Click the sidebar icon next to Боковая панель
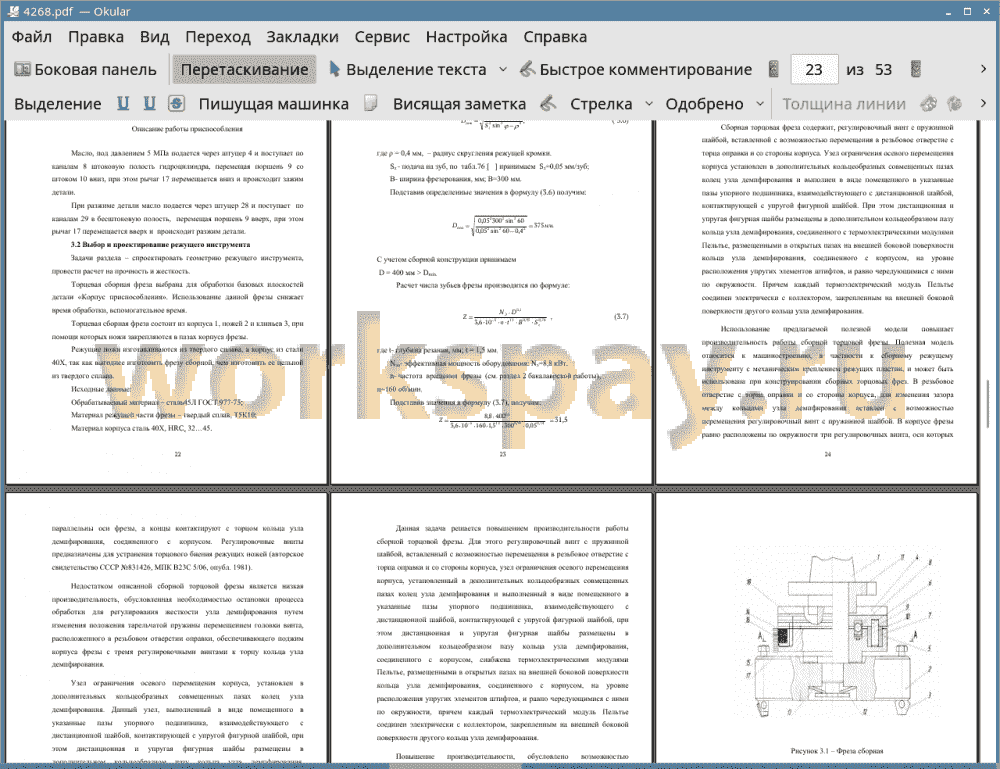The width and height of the screenshot is (1000, 769). point(22,69)
